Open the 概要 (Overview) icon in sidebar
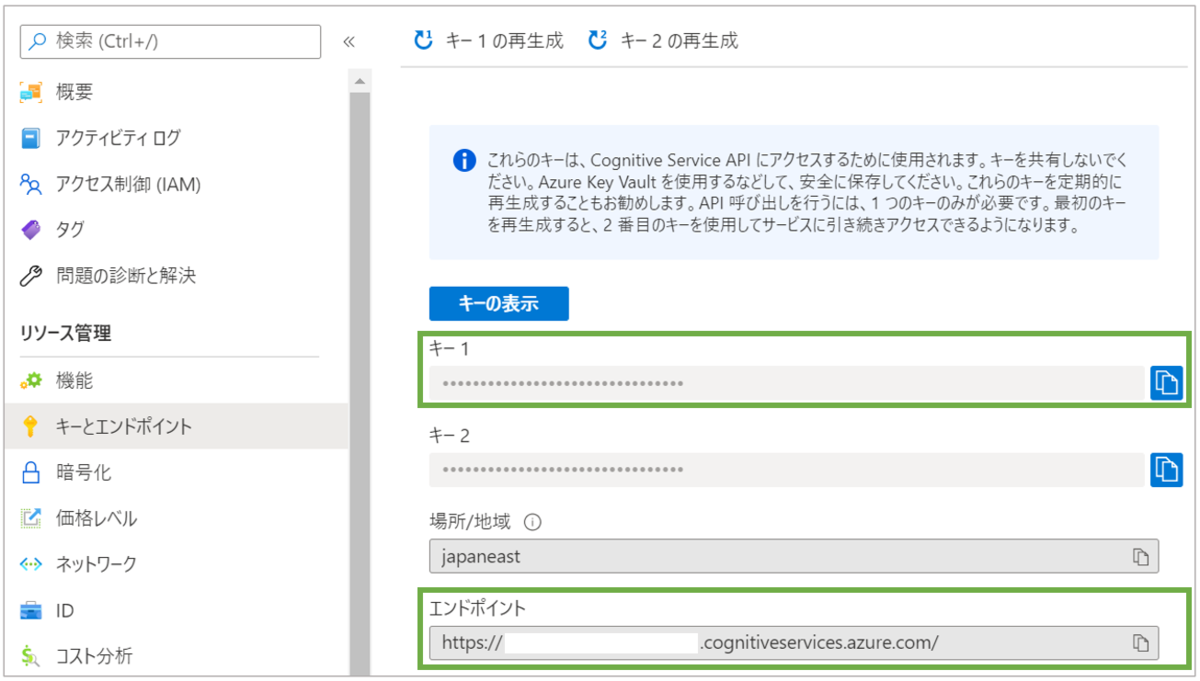The width and height of the screenshot is (1200, 681). coord(31,92)
